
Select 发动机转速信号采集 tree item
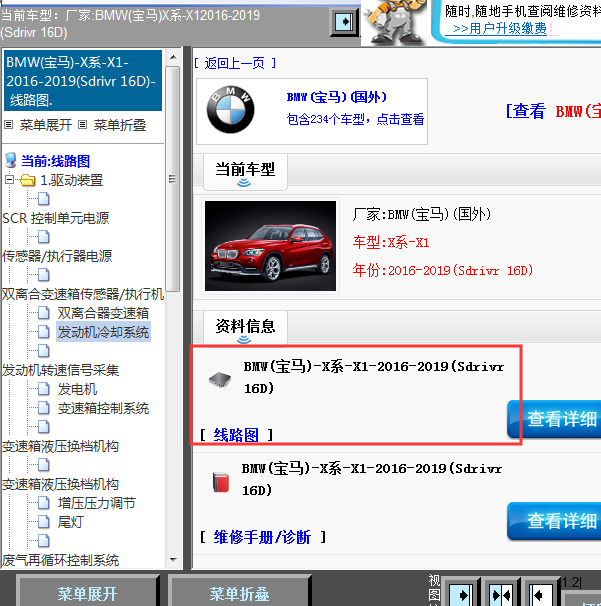[61, 370]
